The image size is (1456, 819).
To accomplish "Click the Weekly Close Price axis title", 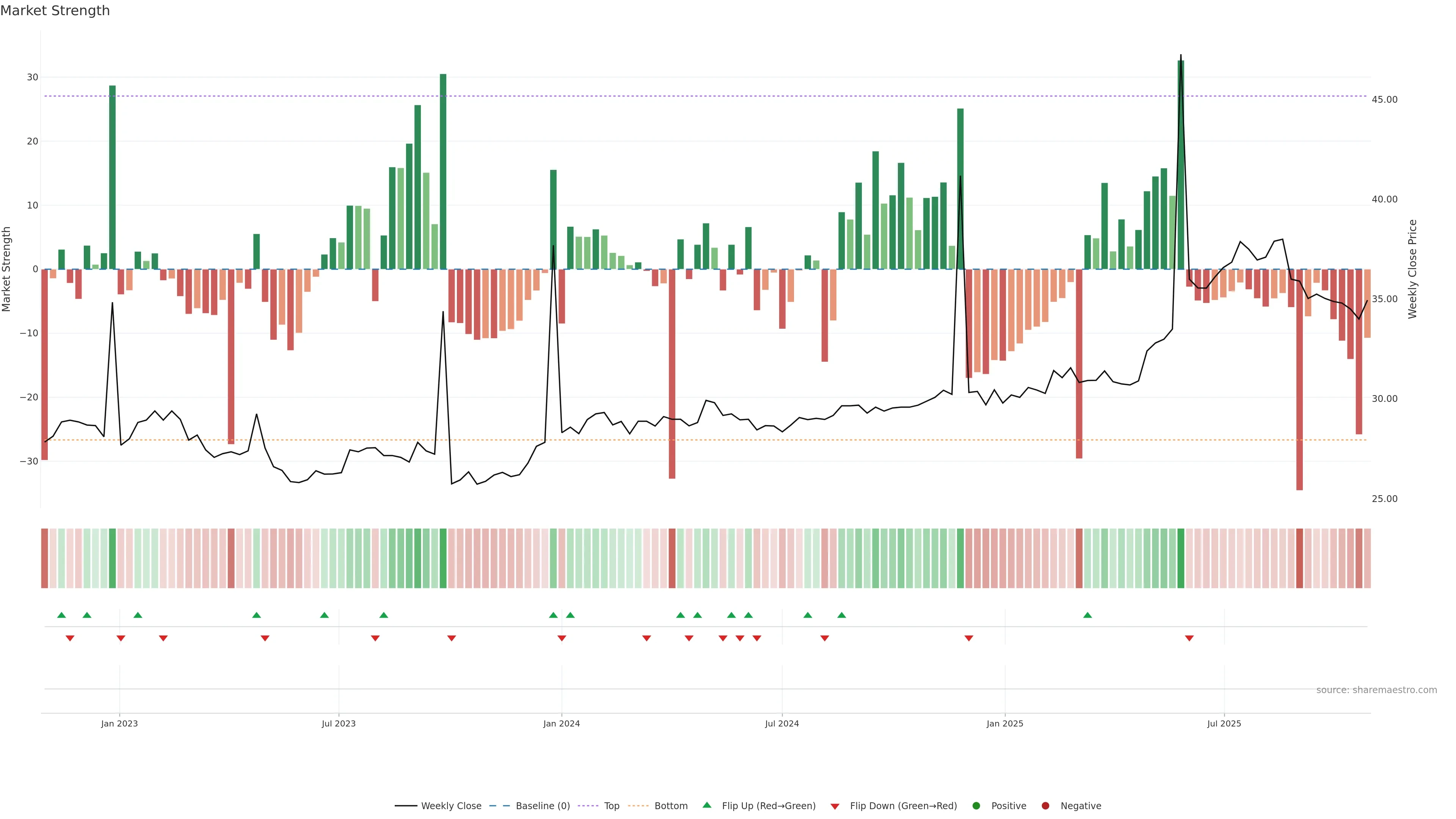I will [1412, 269].
